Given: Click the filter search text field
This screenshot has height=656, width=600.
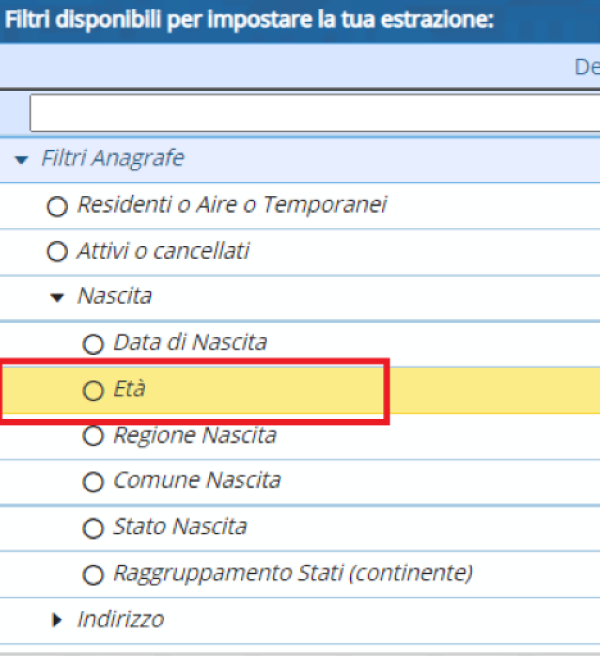Looking at the screenshot, I should pos(315,113).
